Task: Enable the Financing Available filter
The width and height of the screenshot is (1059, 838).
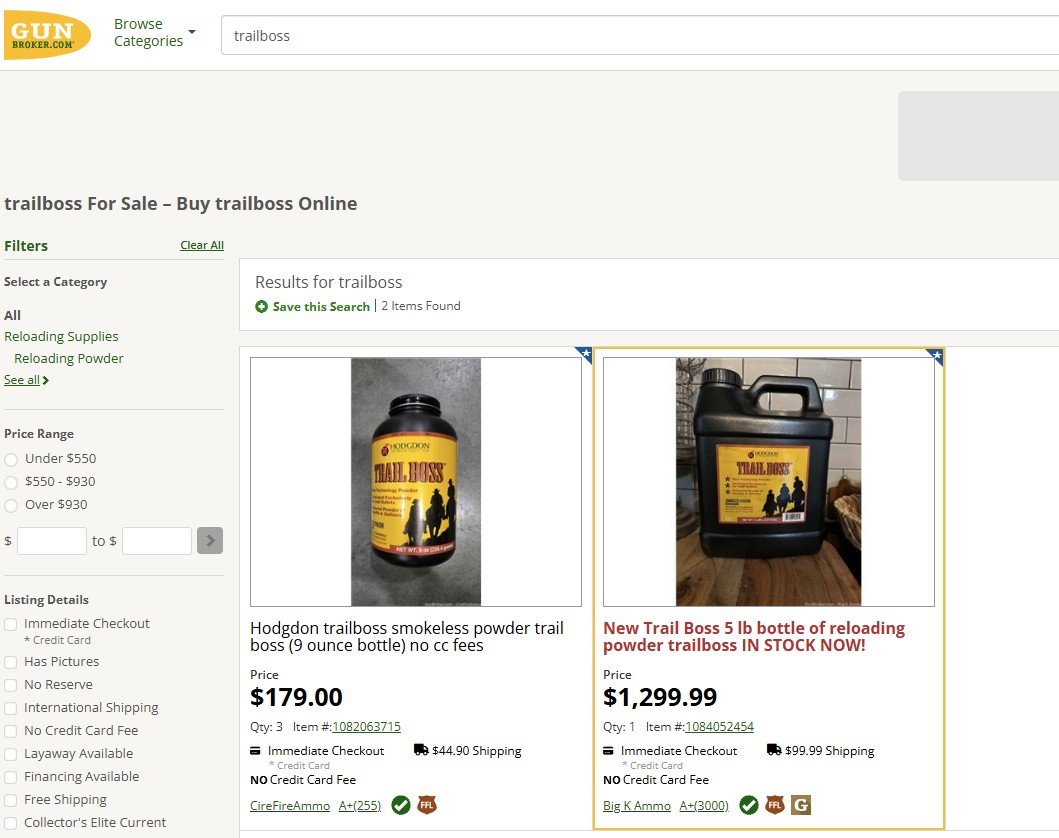Action: [11, 777]
